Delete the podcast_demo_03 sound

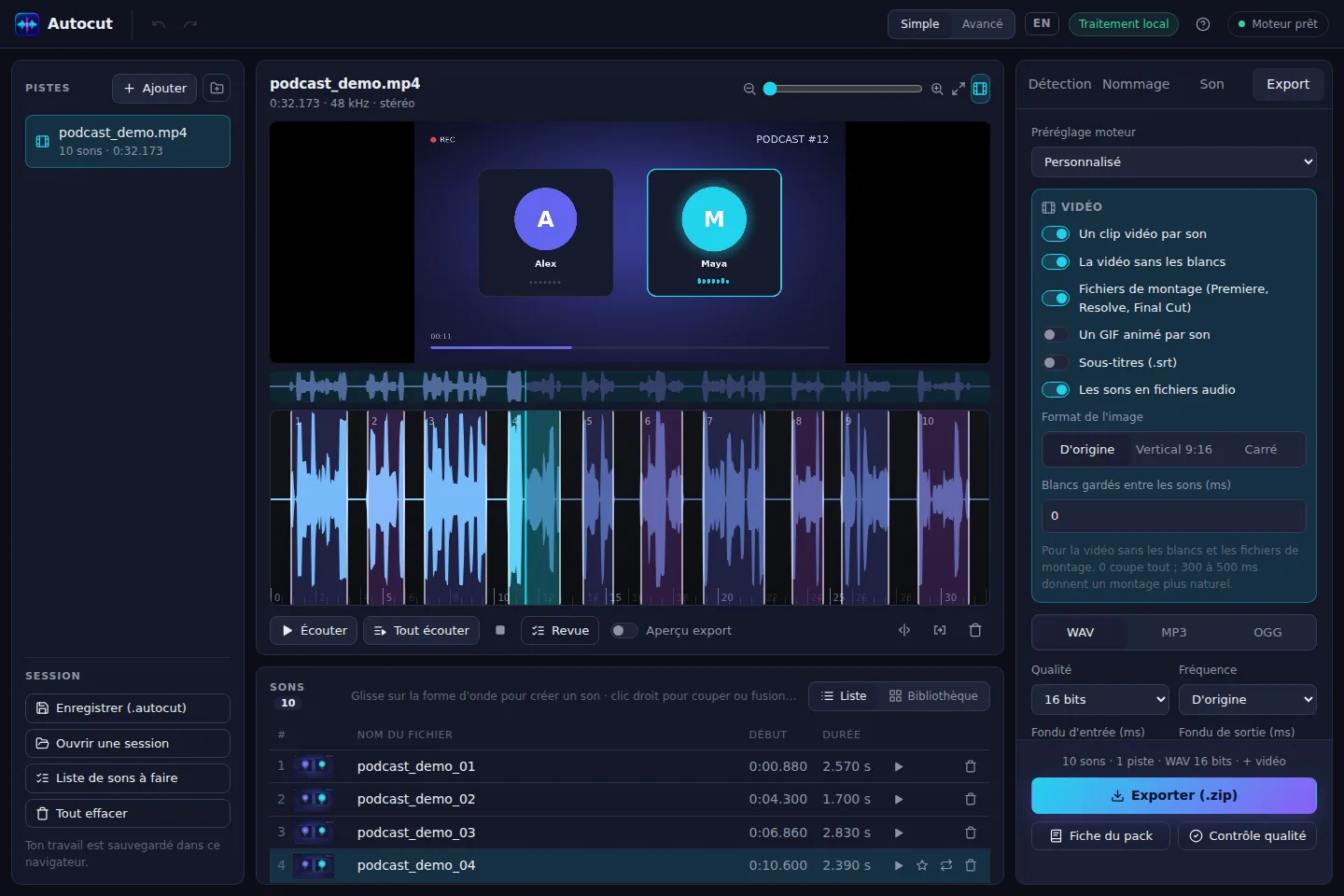tap(971, 833)
